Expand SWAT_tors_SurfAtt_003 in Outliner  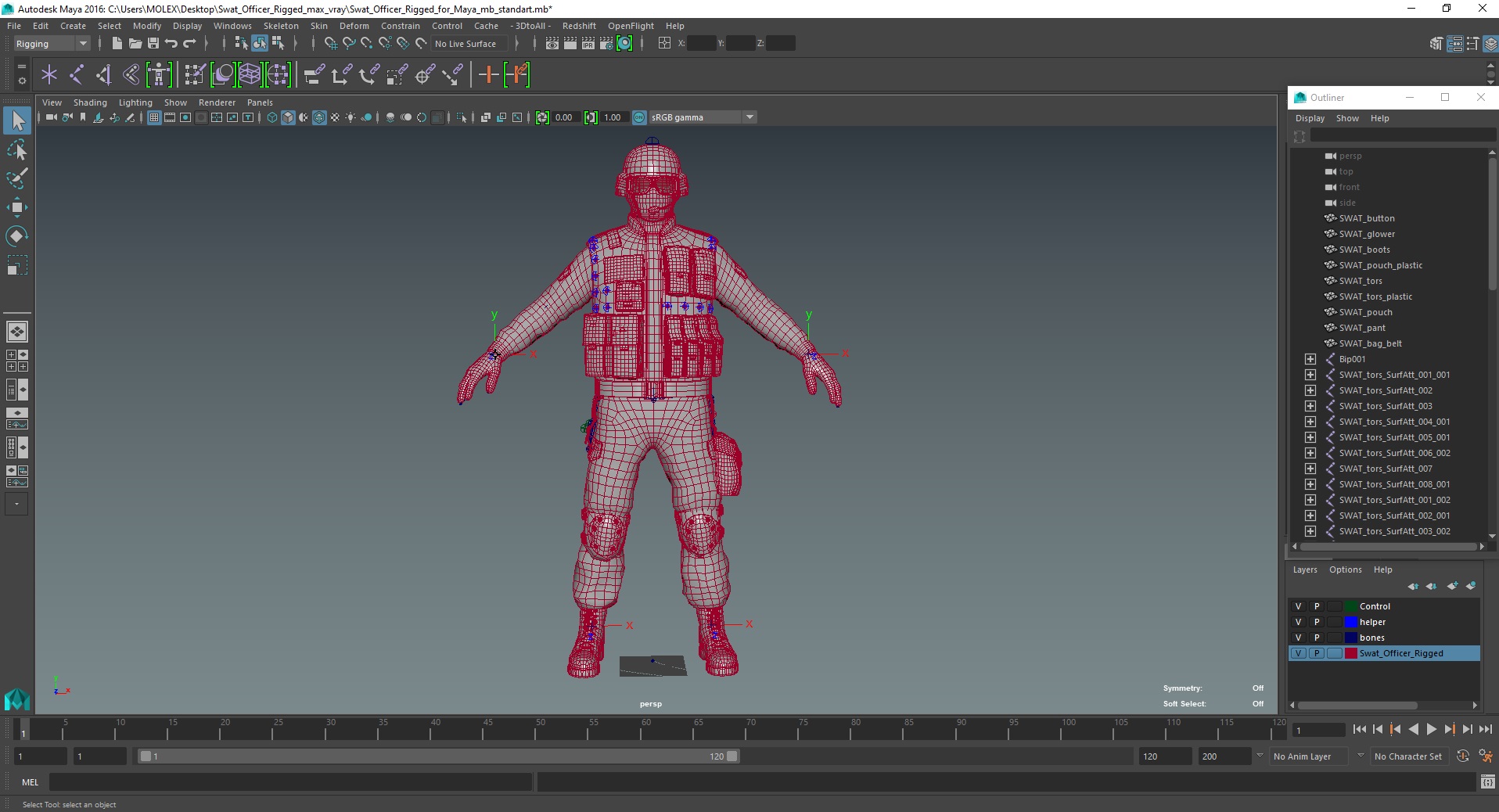pos(1310,406)
